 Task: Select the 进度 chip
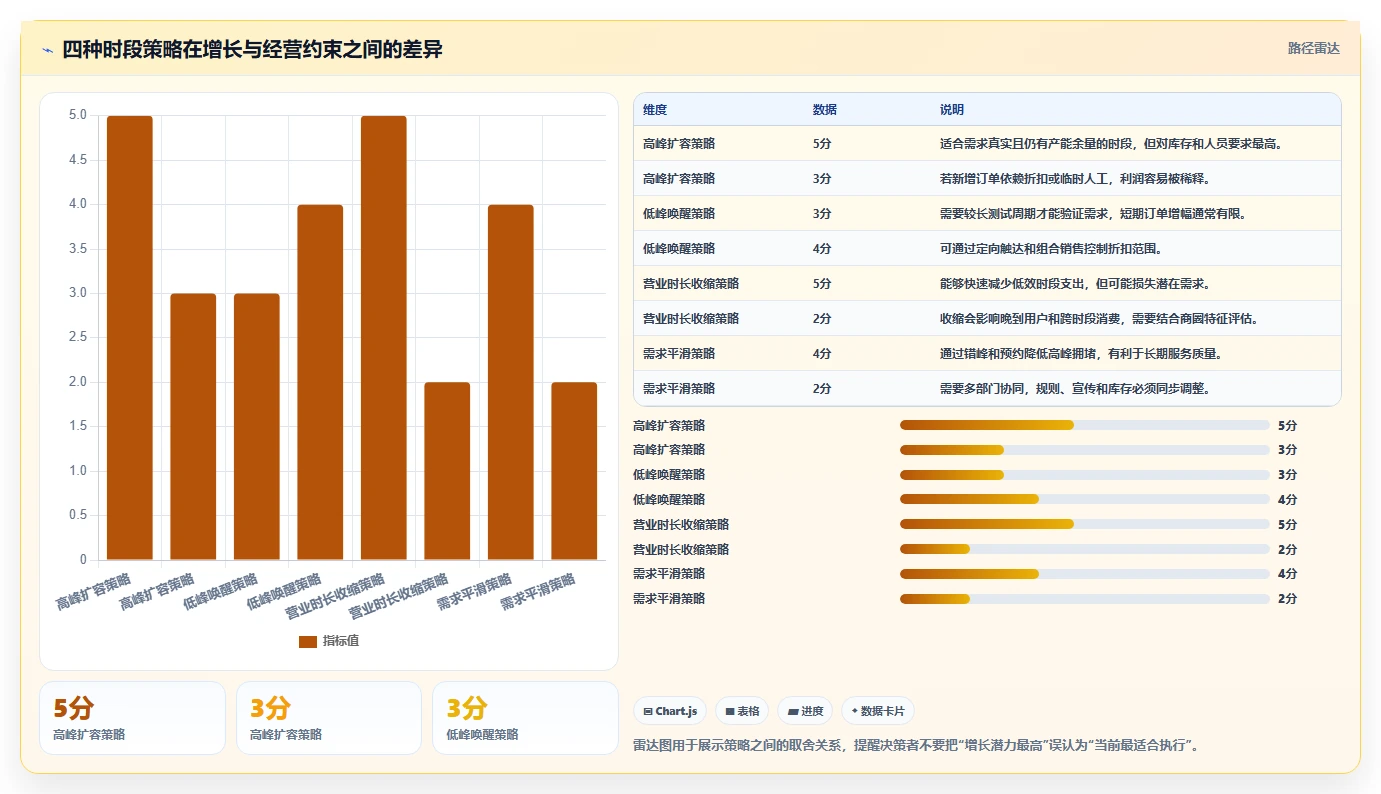pyautogui.click(x=805, y=711)
